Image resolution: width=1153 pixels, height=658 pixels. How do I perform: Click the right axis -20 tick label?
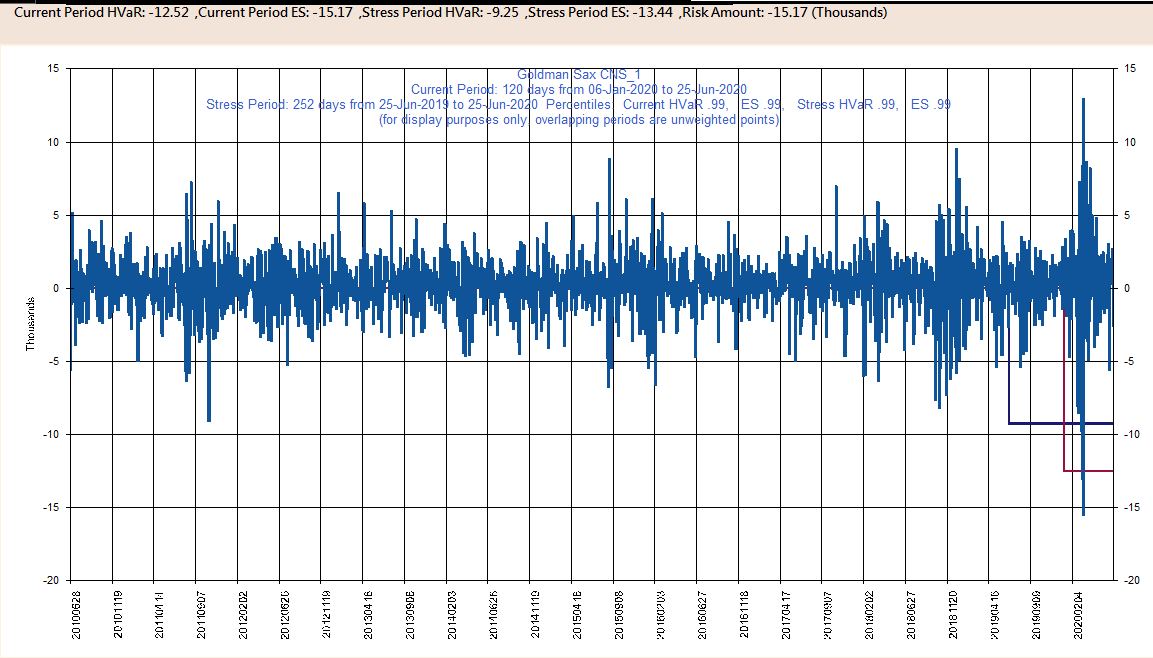click(1128, 581)
